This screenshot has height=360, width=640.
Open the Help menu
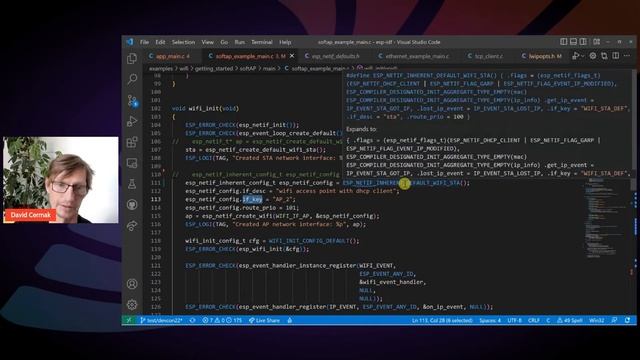tap(285, 42)
